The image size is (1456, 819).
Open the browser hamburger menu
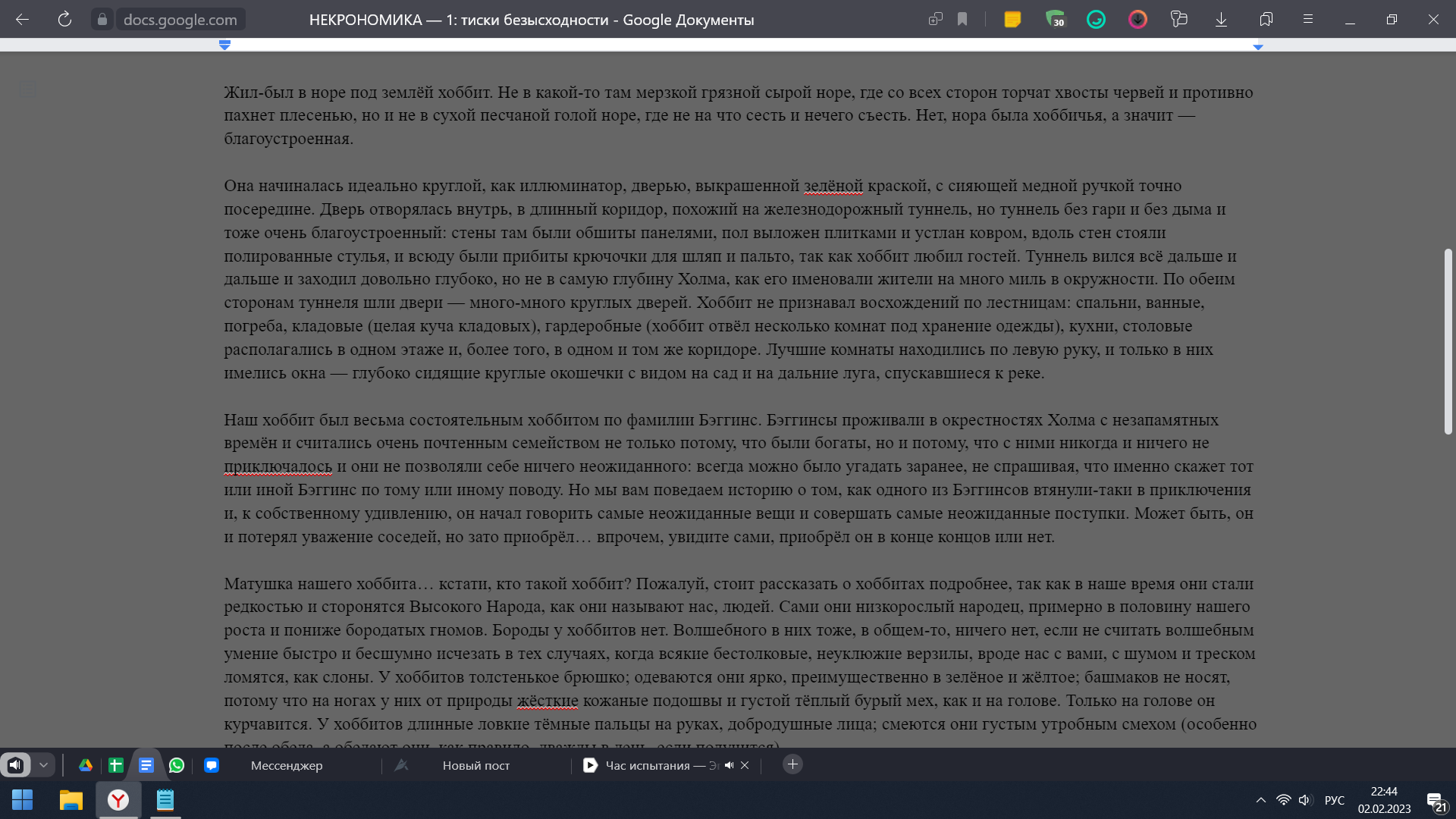[x=1307, y=20]
